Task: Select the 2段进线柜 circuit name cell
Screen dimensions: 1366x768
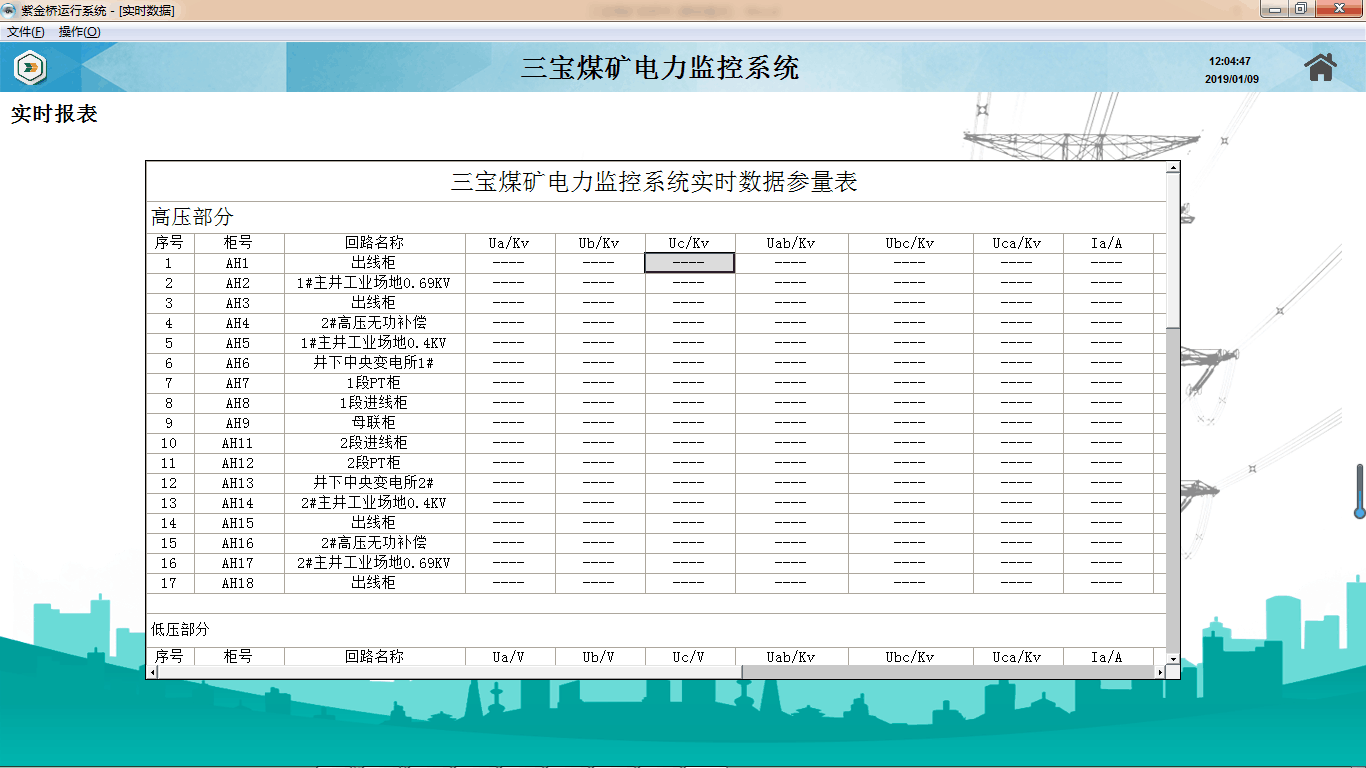Action: click(374, 443)
